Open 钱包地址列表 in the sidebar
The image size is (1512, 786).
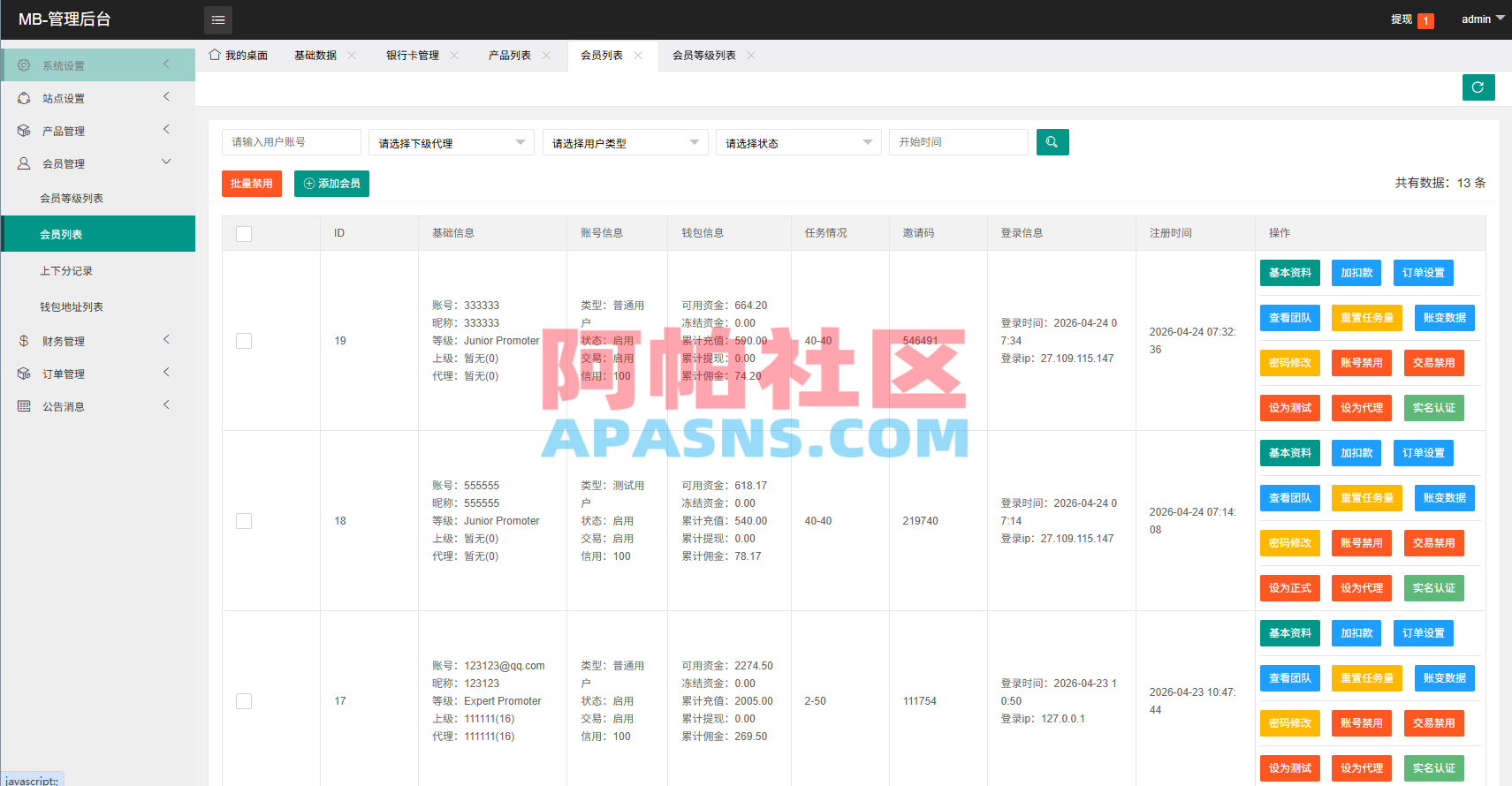(x=97, y=306)
